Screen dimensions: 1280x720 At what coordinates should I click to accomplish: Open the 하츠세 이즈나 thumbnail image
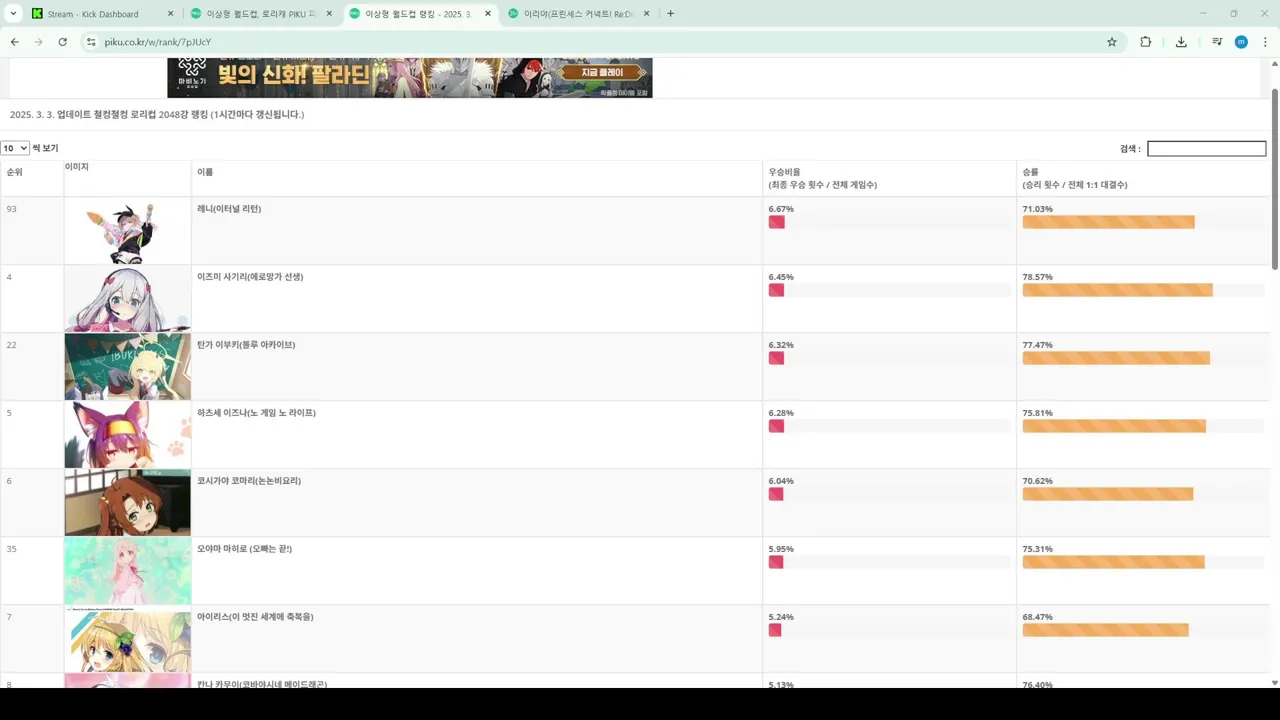coord(128,436)
